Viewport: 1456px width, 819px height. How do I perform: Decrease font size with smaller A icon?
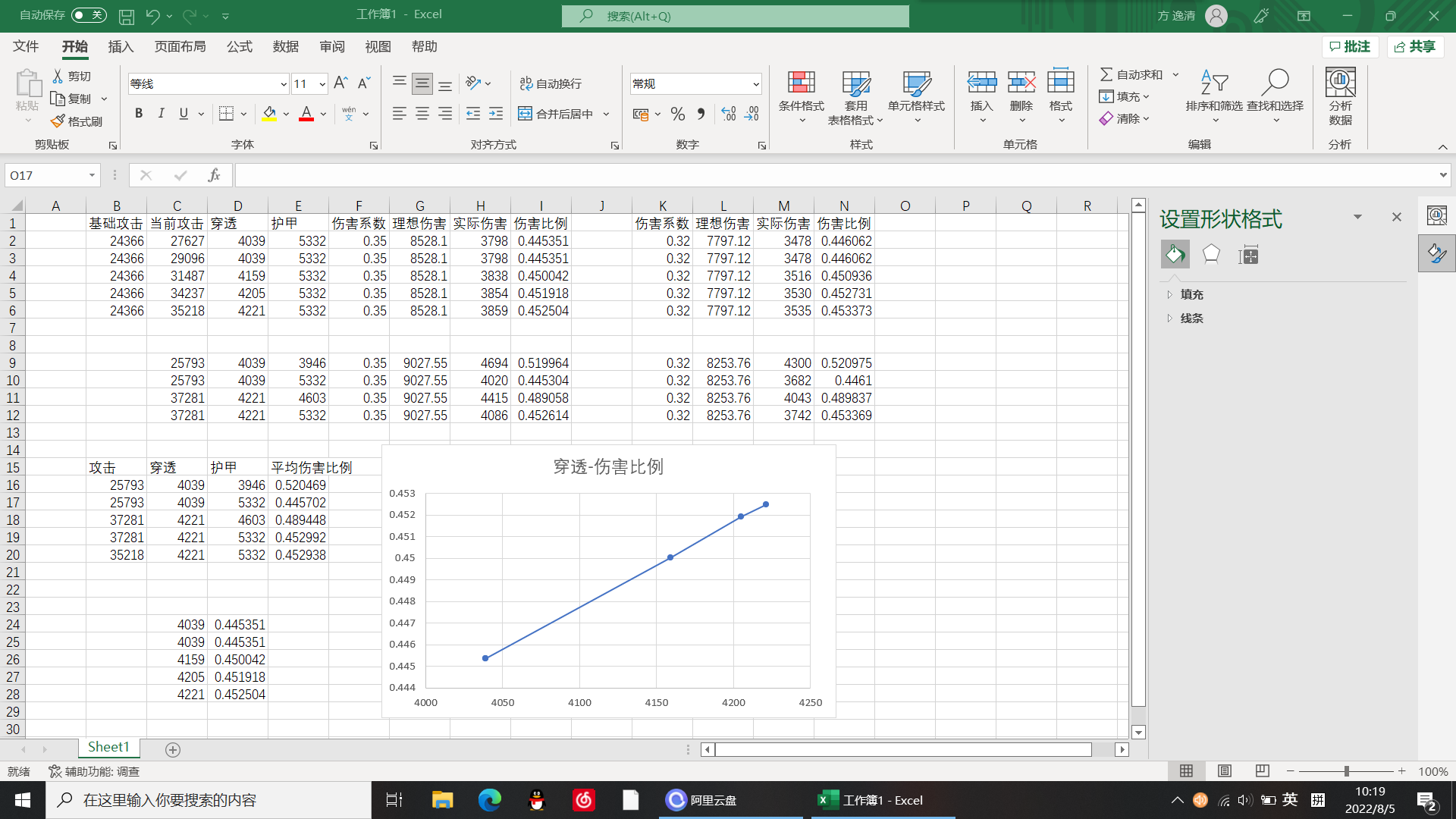(364, 83)
